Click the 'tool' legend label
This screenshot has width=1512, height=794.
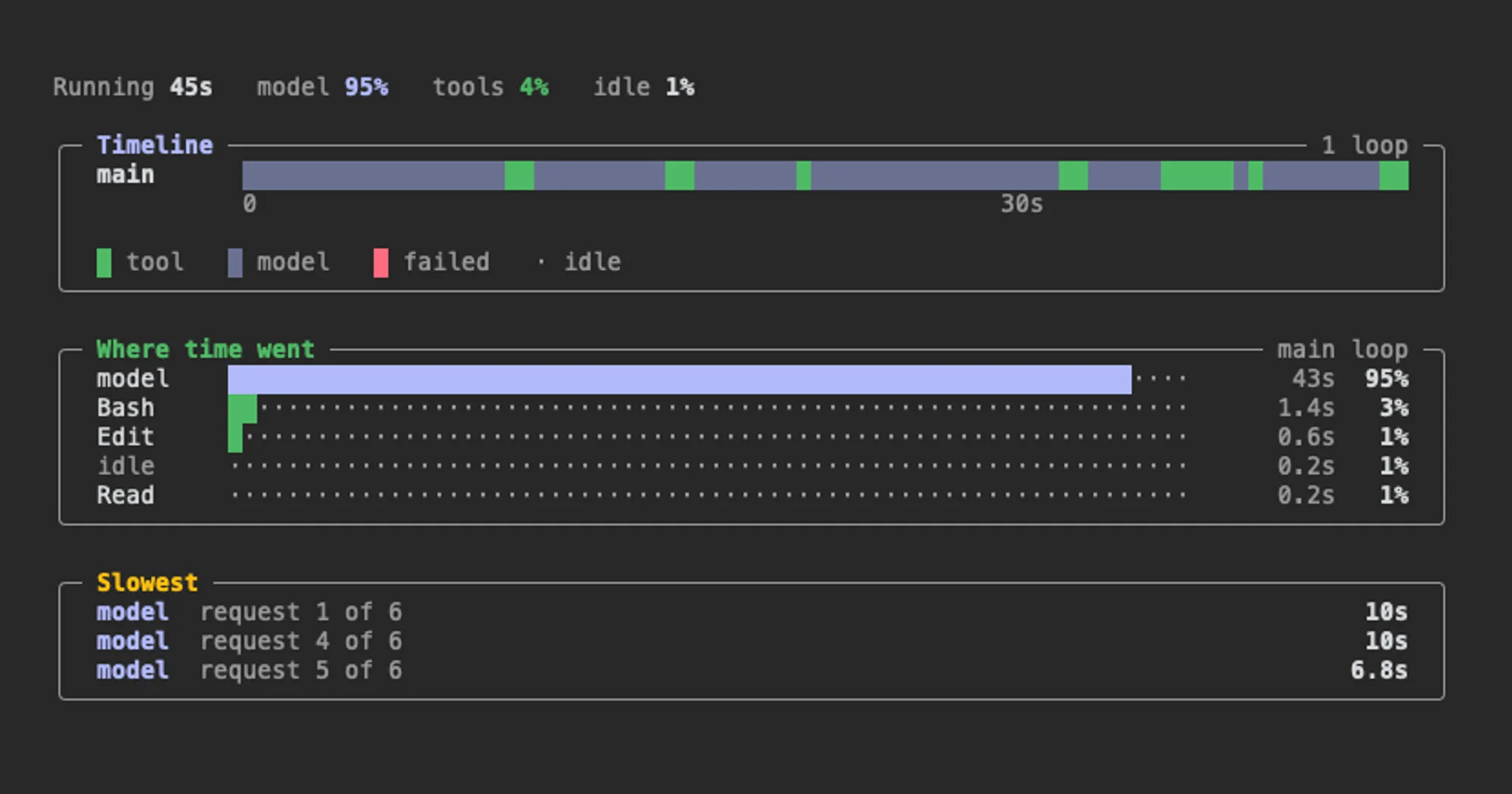[154, 262]
